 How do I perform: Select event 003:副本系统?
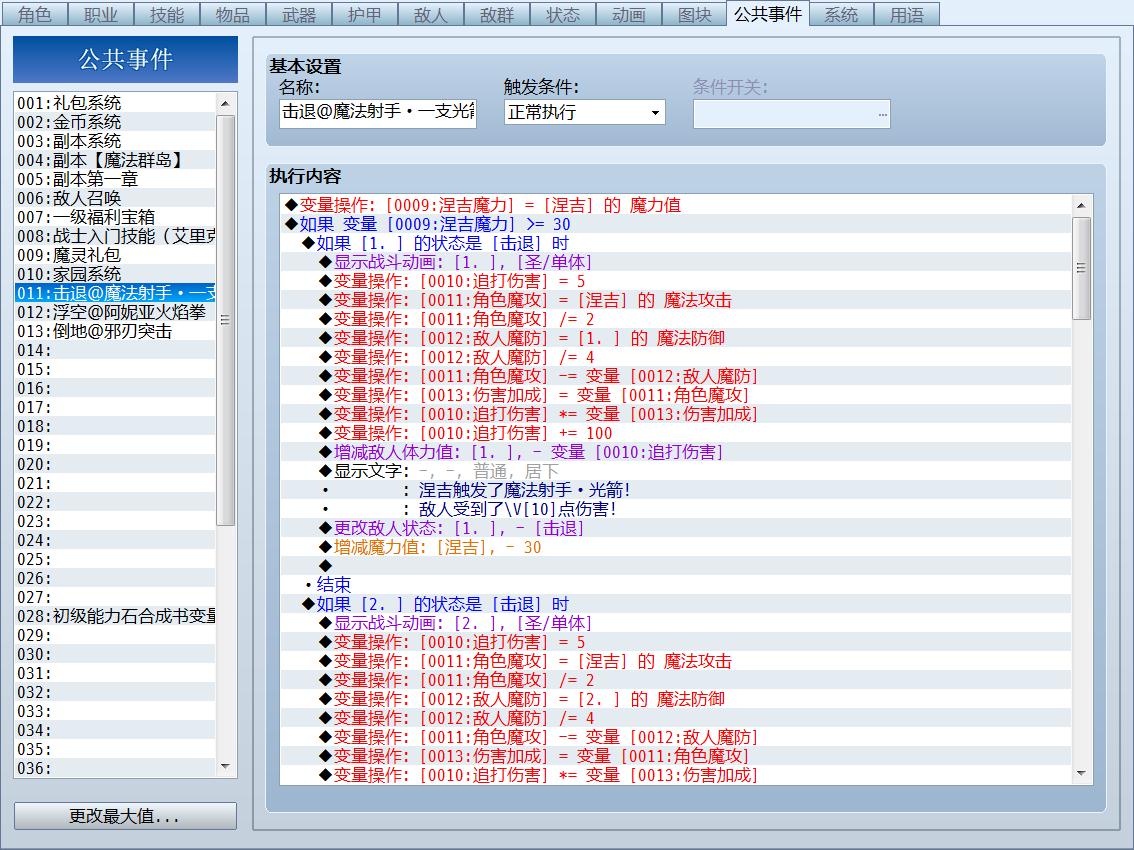tap(115, 141)
